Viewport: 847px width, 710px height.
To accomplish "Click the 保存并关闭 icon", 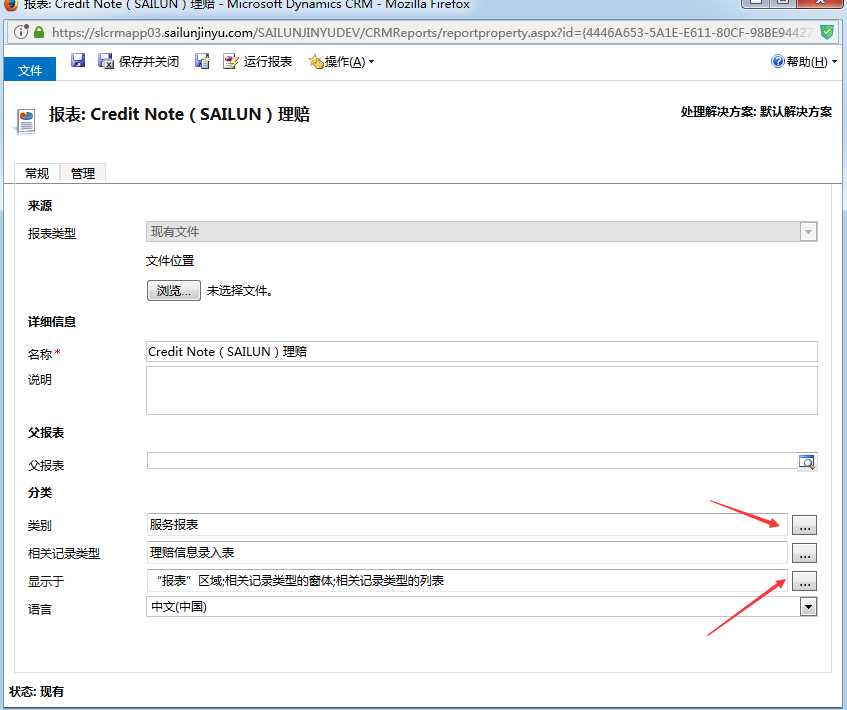I will pyautogui.click(x=106, y=62).
